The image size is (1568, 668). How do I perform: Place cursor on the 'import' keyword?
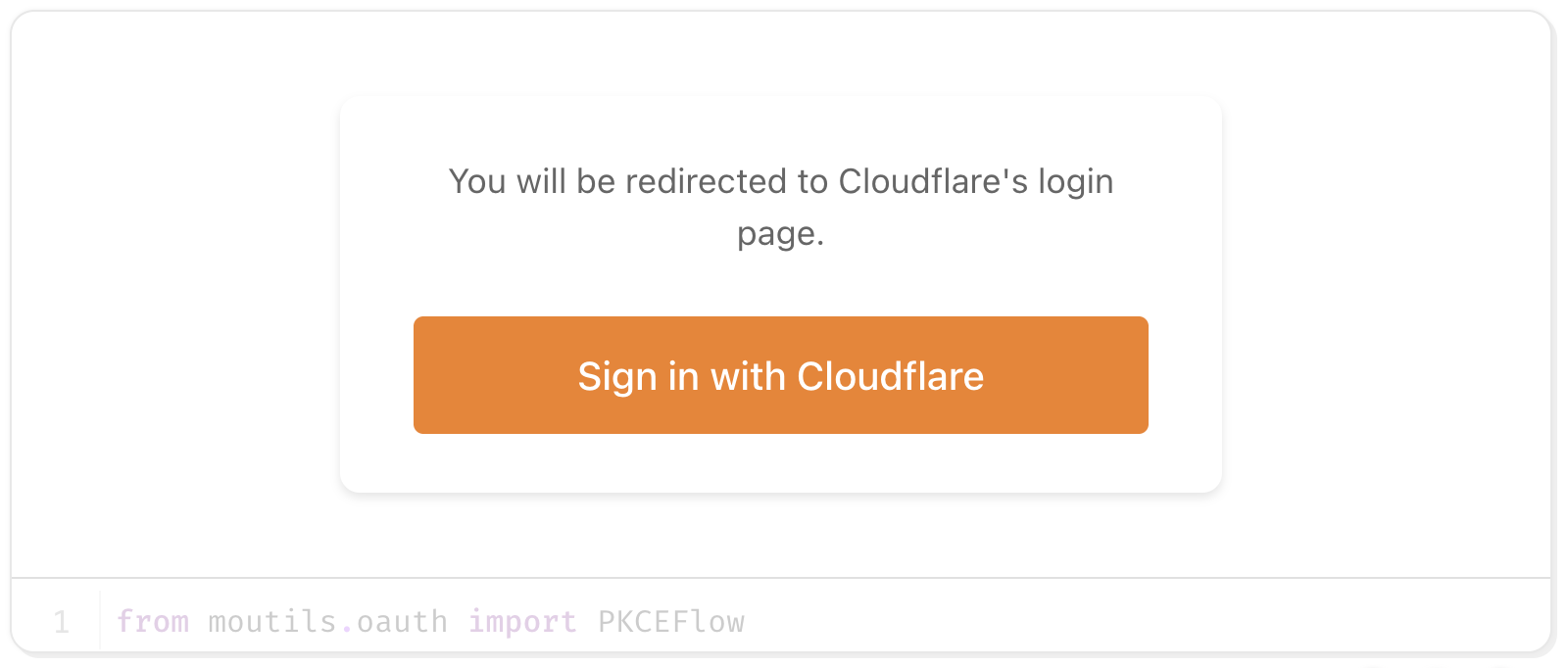521,622
